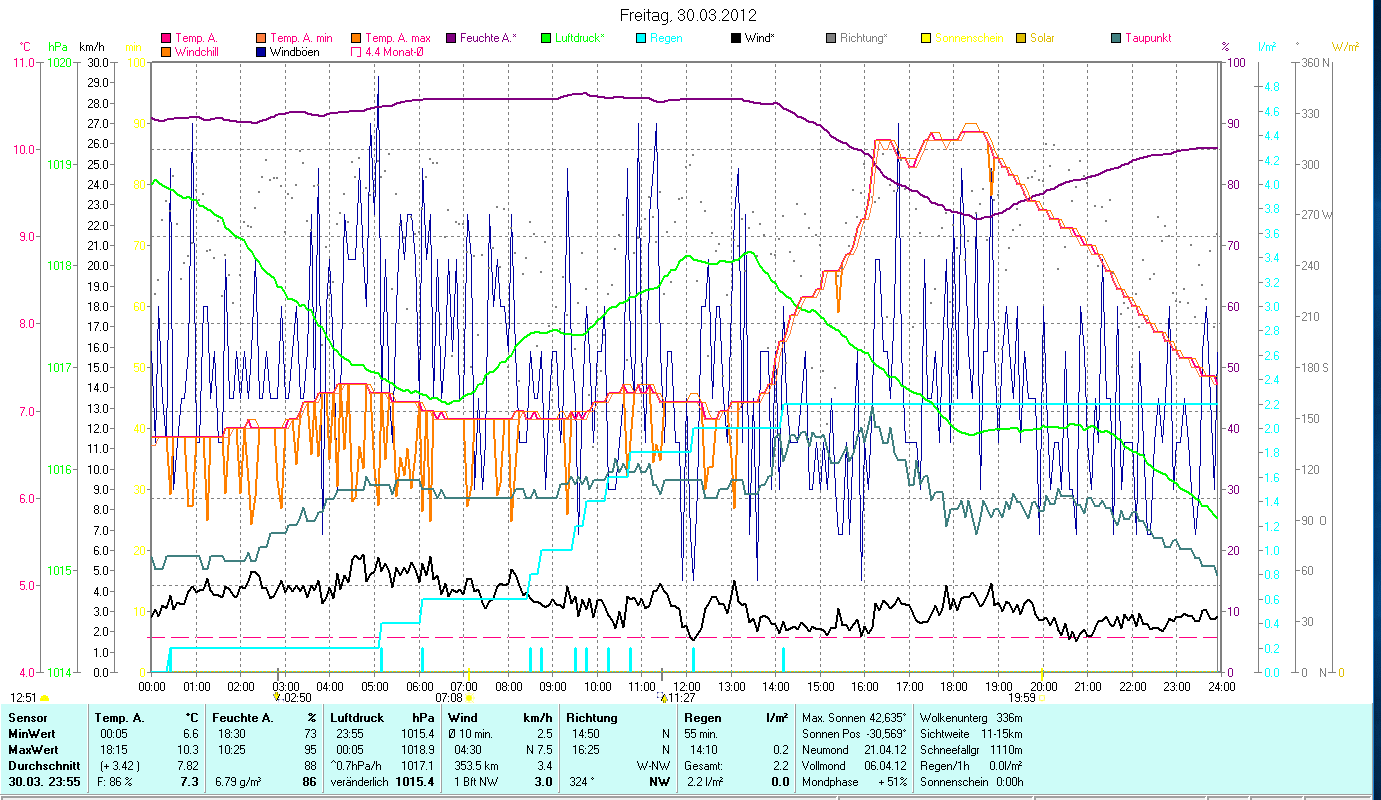
Task: Select the Temp. A. min legend label
Action: (x=301, y=39)
